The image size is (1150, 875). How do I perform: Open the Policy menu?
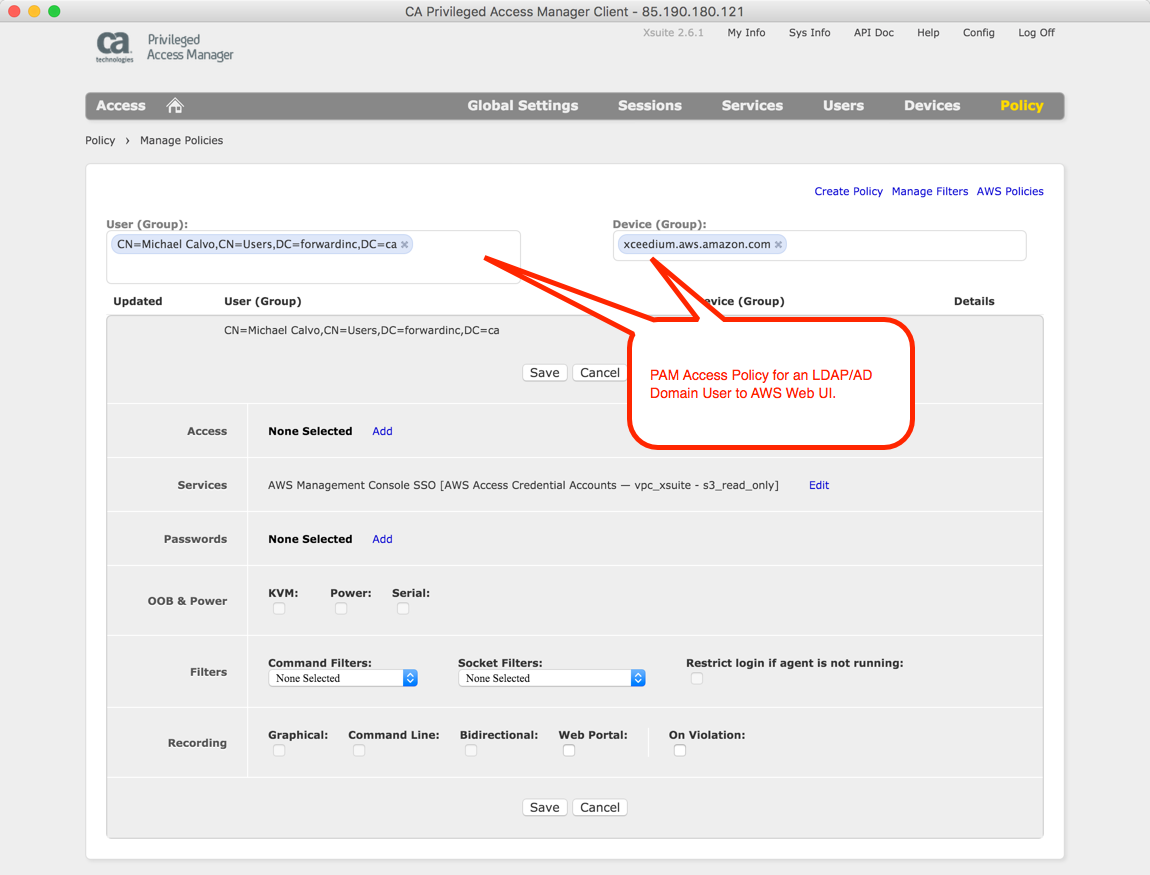pos(1022,106)
